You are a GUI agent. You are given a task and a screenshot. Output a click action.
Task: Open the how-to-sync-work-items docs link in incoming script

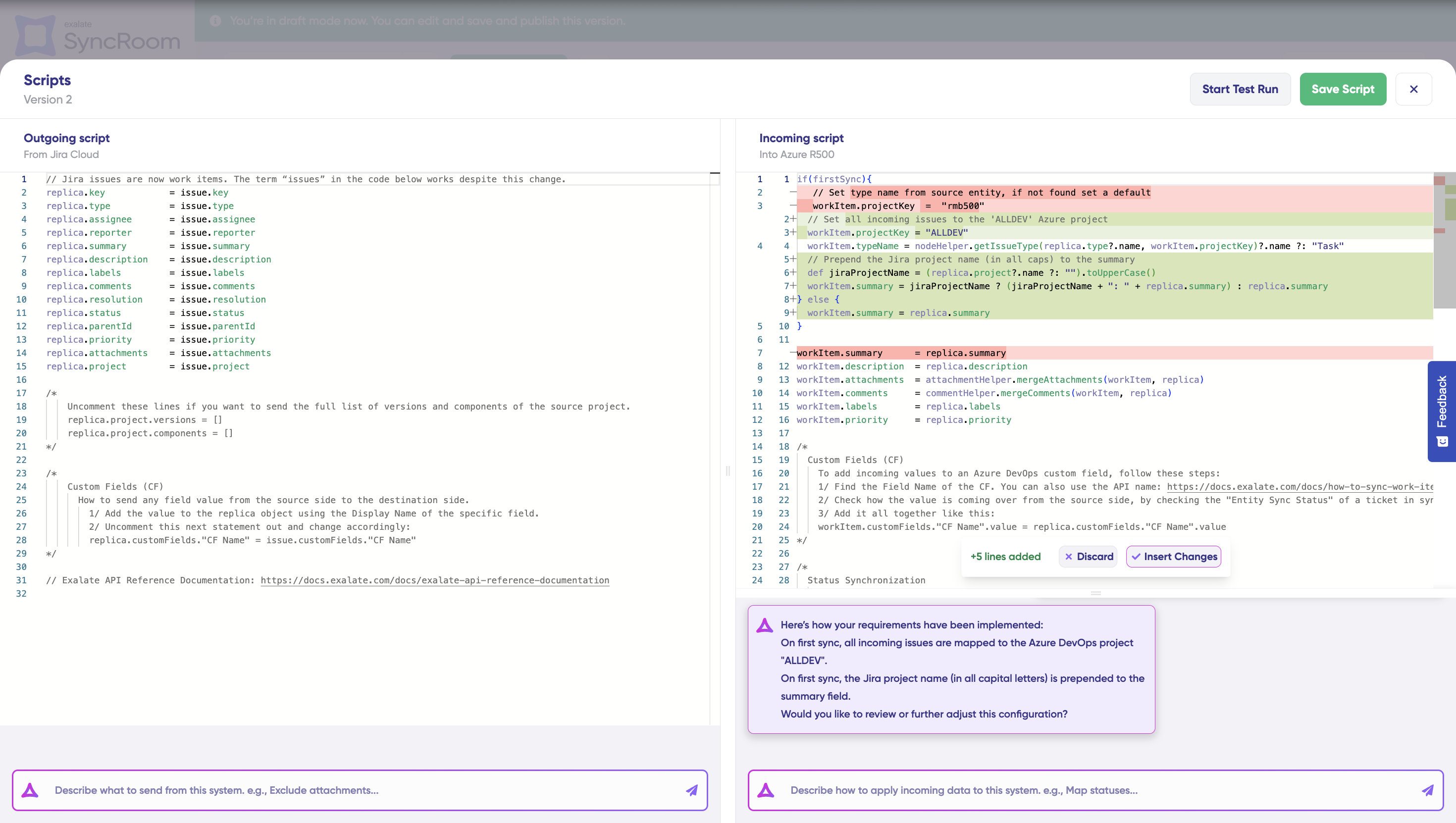pyautogui.click(x=1300, y=487)
